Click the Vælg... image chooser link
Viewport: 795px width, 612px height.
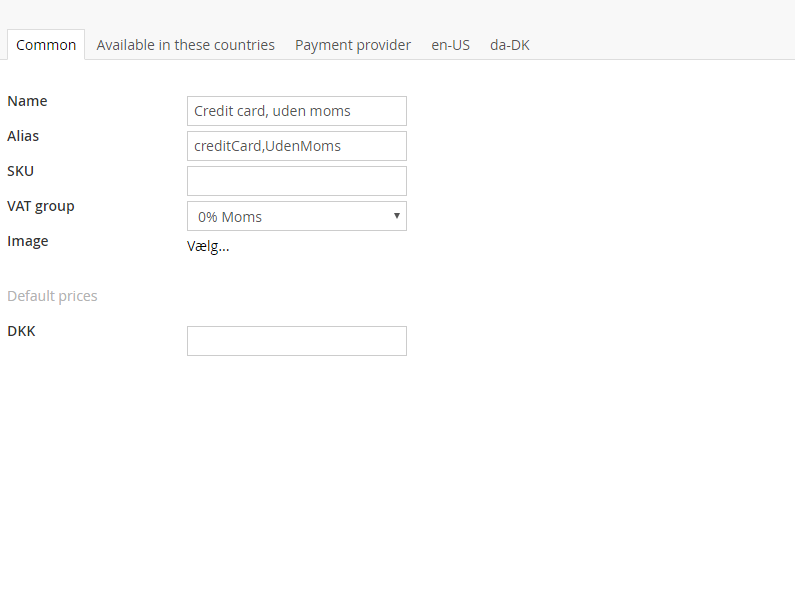pos(208,246)
